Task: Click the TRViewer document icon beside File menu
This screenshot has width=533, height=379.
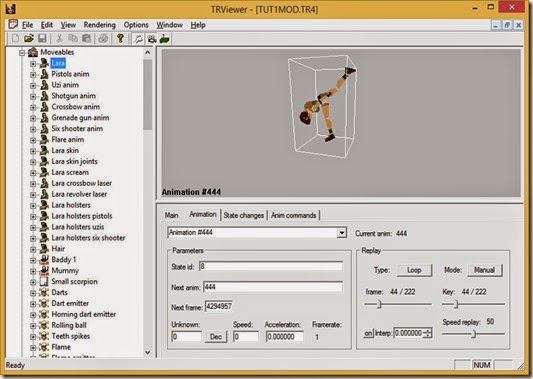Action: (13, 24)
